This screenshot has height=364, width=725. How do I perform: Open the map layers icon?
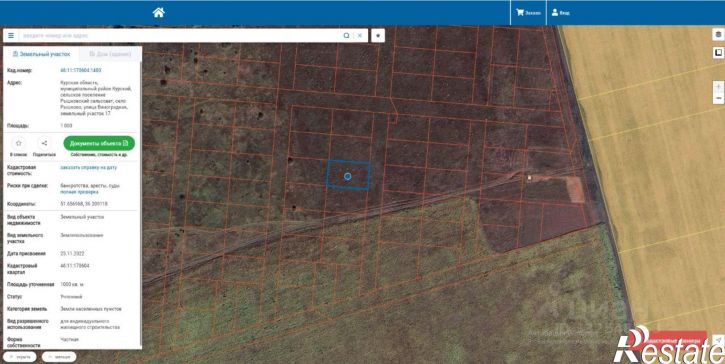click(718, 35)
